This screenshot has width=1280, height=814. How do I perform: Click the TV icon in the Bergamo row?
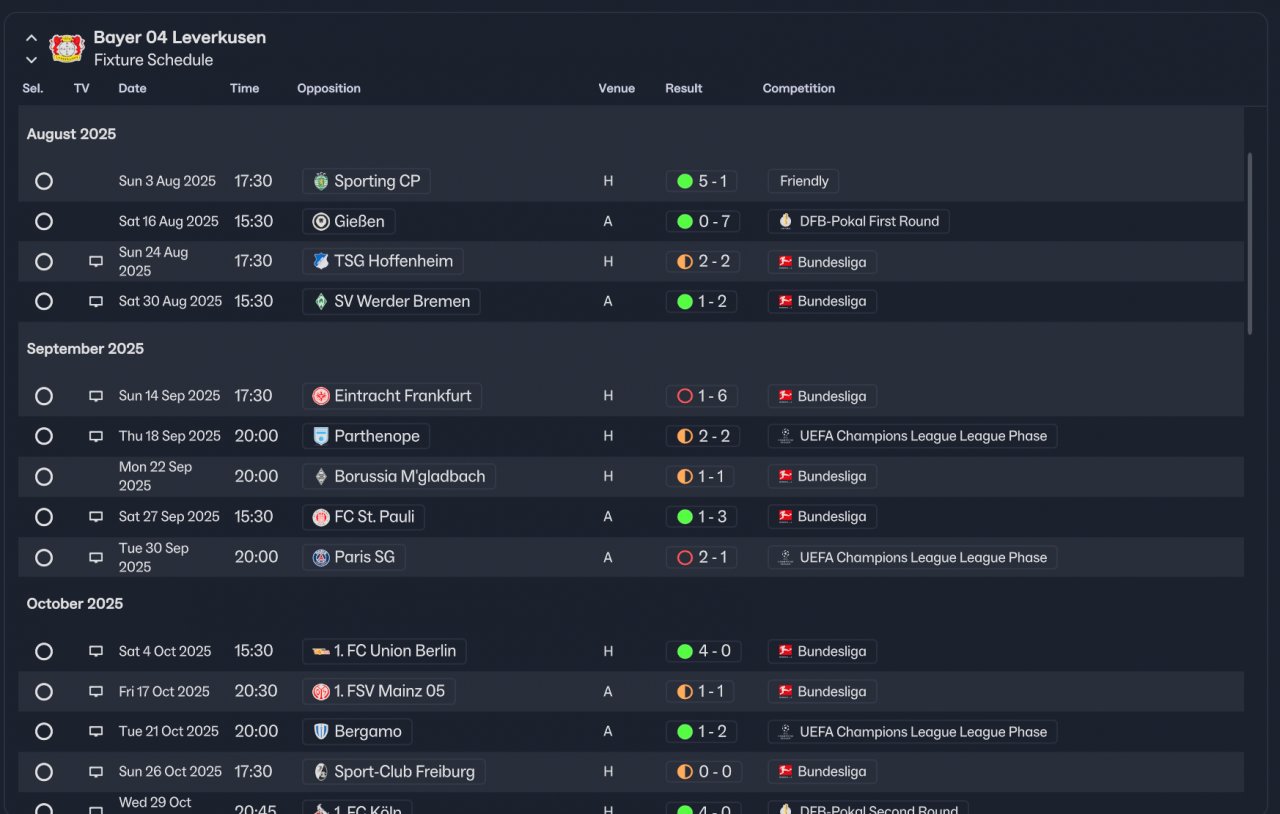coord(96,732)
